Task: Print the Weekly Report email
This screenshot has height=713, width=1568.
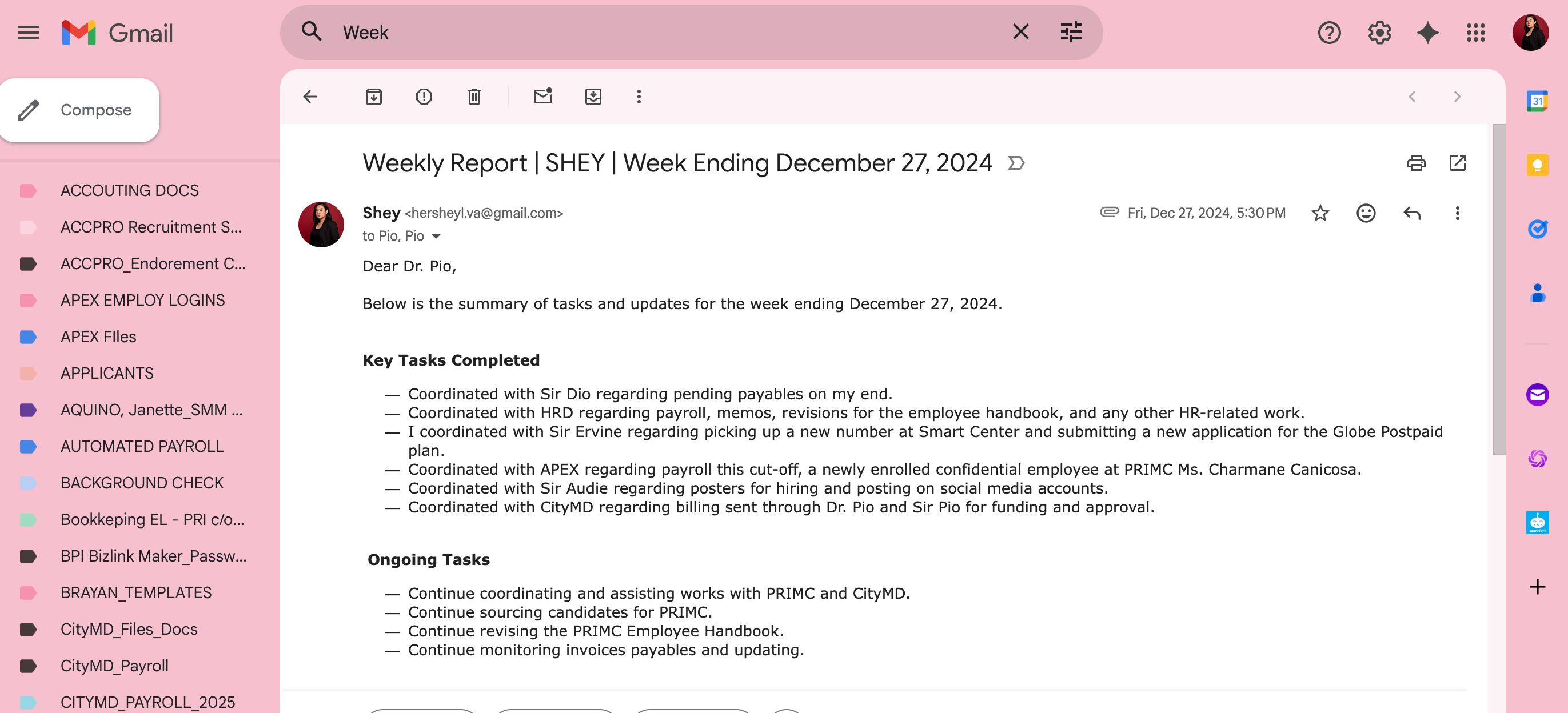Action: [1416, 162]
